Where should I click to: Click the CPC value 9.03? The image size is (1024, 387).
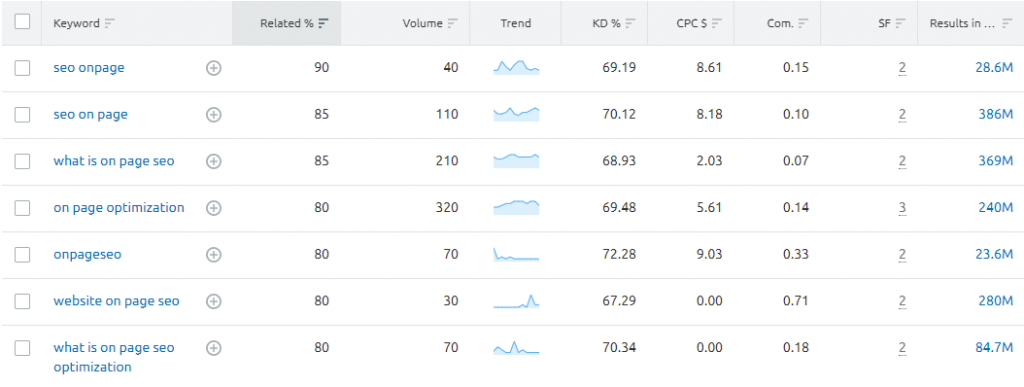point(709,255)
